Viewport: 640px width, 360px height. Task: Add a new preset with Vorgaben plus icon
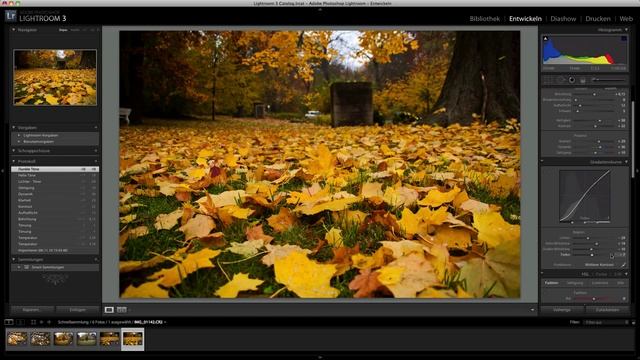[96, 128]
